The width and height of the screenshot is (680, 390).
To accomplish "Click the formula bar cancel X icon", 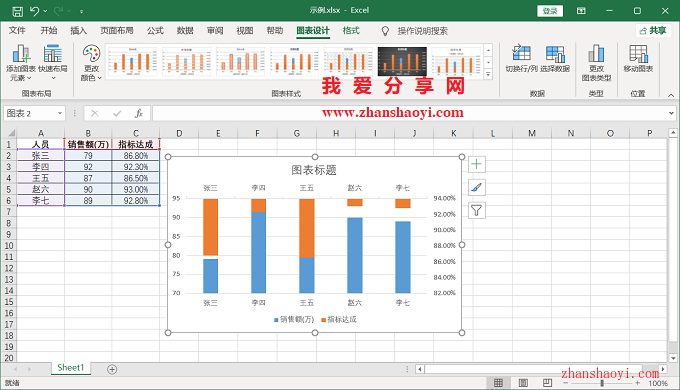I will point(95,114).
